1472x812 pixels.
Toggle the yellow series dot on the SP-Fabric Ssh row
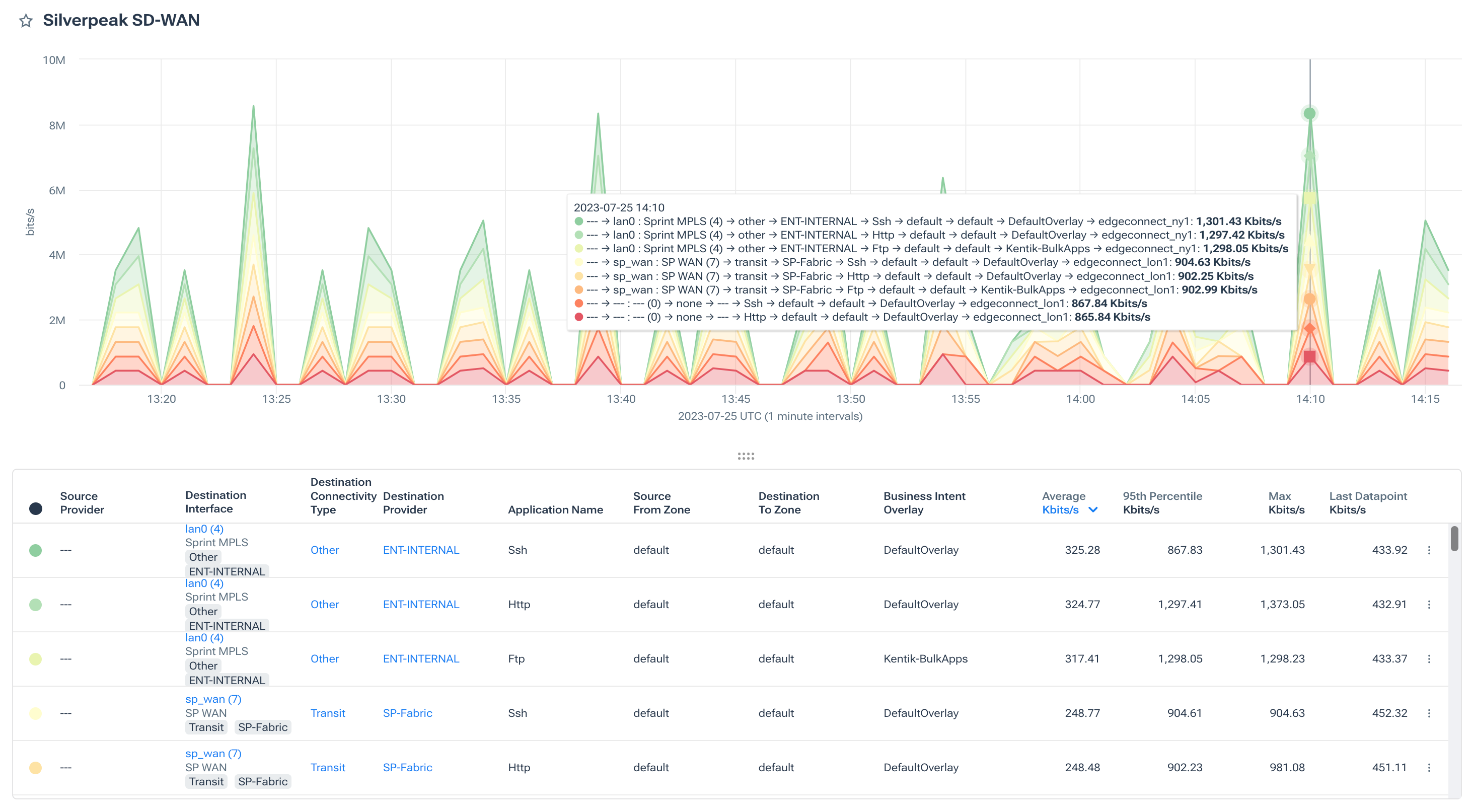(35, 713)
